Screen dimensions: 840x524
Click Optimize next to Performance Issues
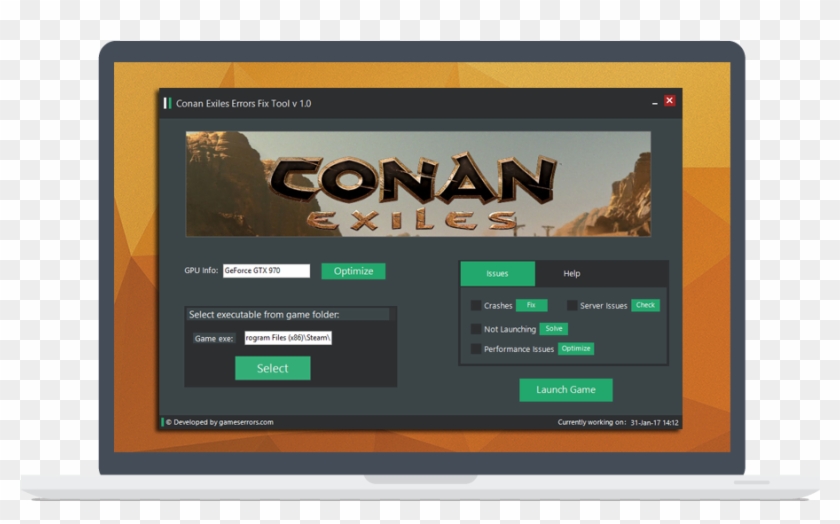576,349
